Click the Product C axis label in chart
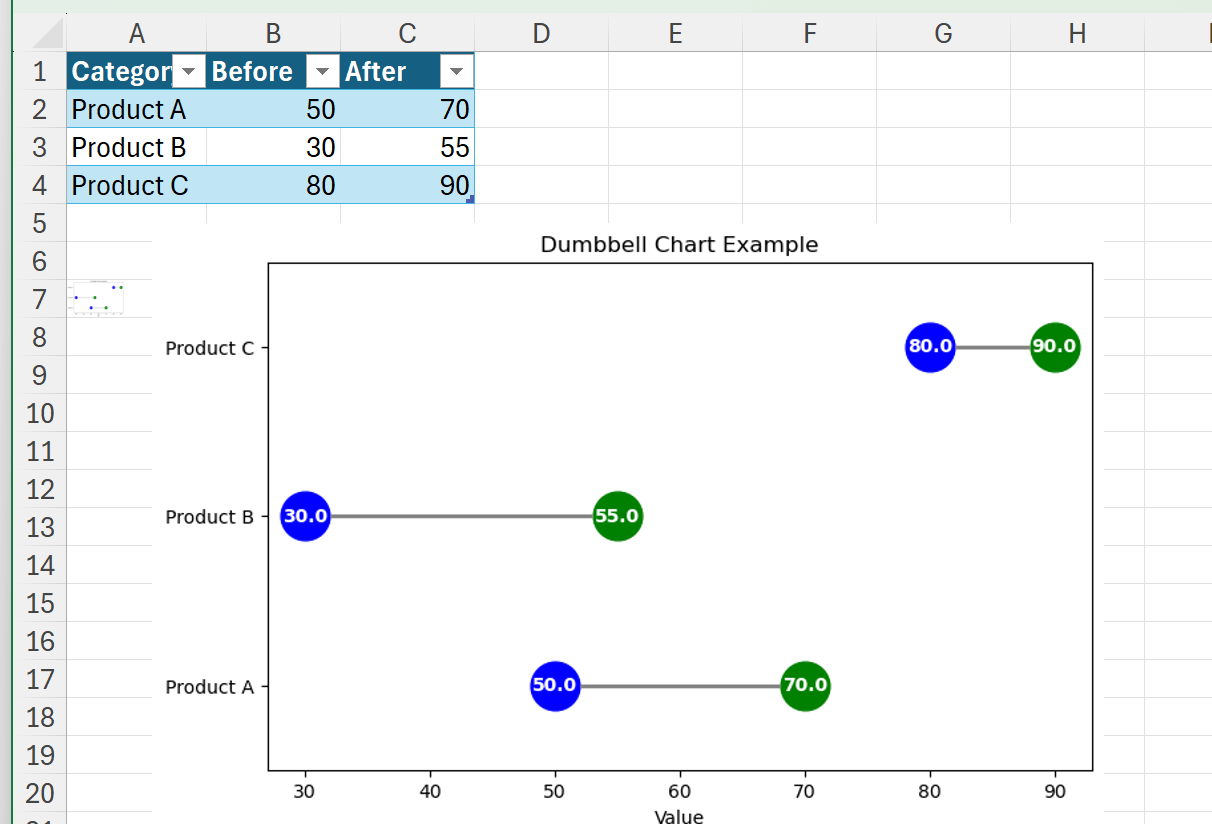Viewport: 1212px width, 824px height. coord(209,348)
